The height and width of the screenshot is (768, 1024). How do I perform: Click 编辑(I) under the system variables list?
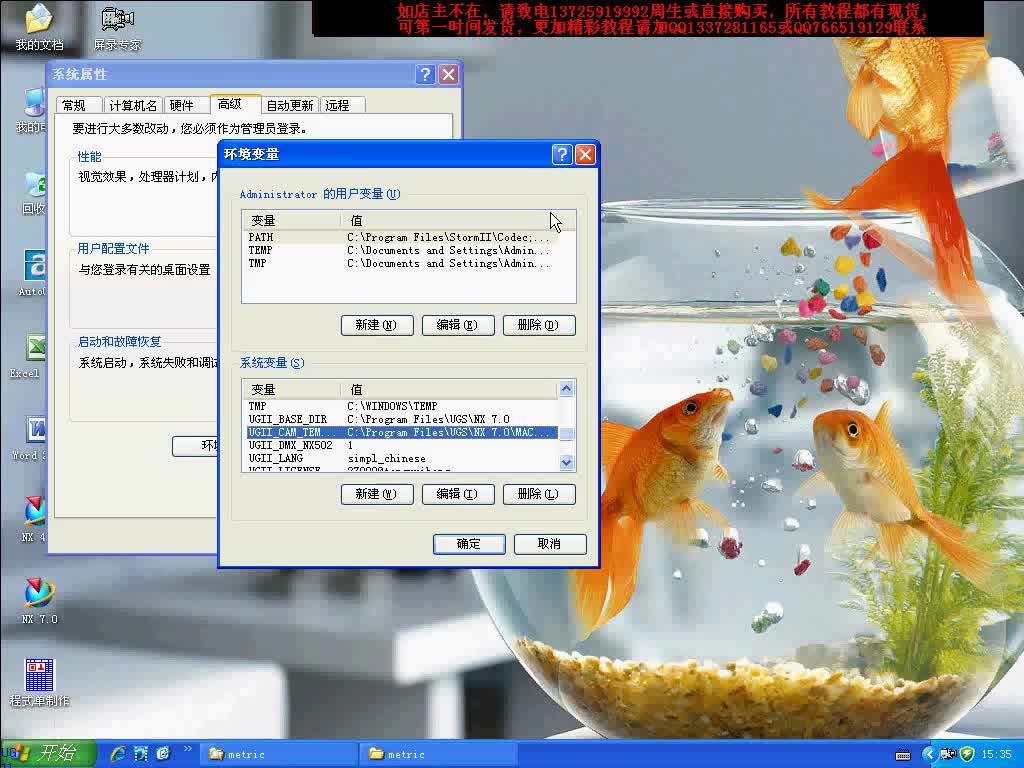click(458, 494)
